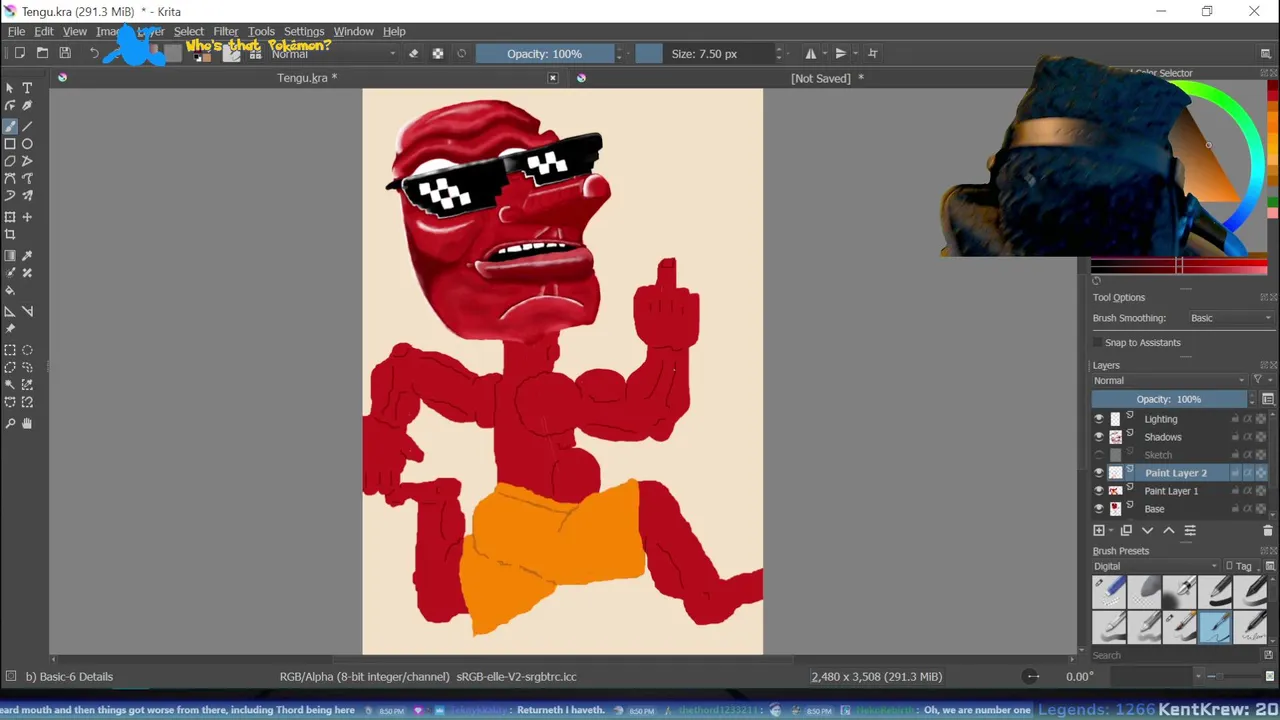Open the horizontal mirror tool options arrow
Image resolution: width=1280 pixels, height=720 pixels.
coord(824,53)
